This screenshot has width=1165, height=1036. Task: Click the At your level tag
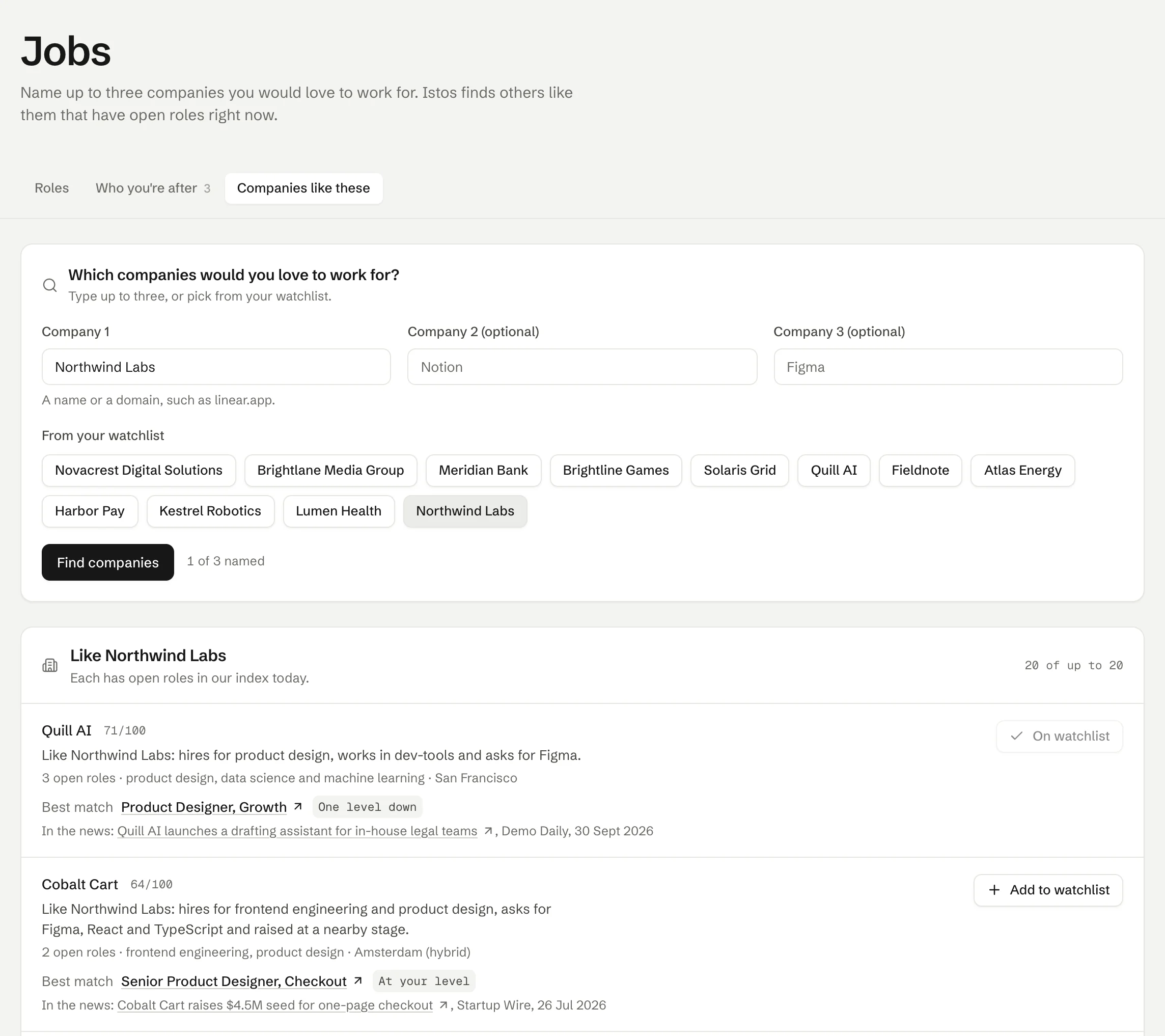click(424, 980)
